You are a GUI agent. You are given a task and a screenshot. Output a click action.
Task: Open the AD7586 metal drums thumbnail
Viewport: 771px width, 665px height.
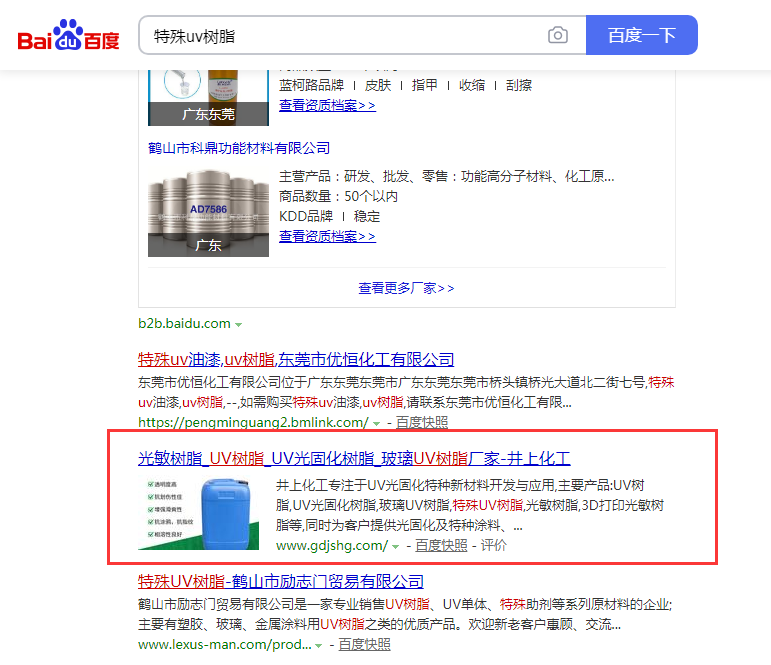[x=208, y=211]
